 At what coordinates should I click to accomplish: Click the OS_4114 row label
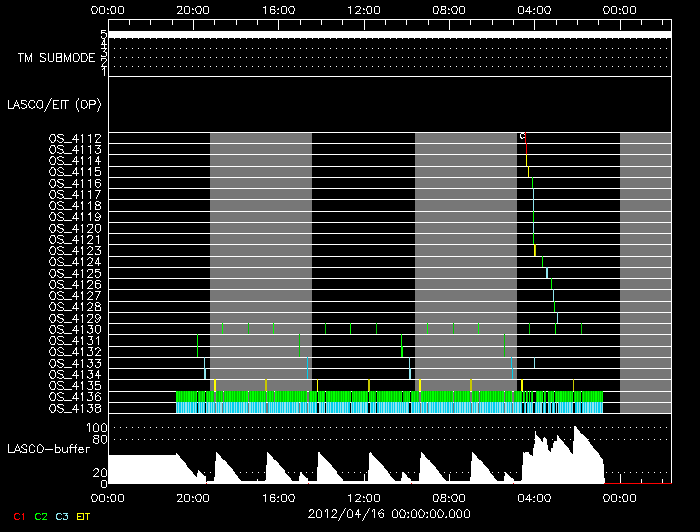tap(75, 161)
